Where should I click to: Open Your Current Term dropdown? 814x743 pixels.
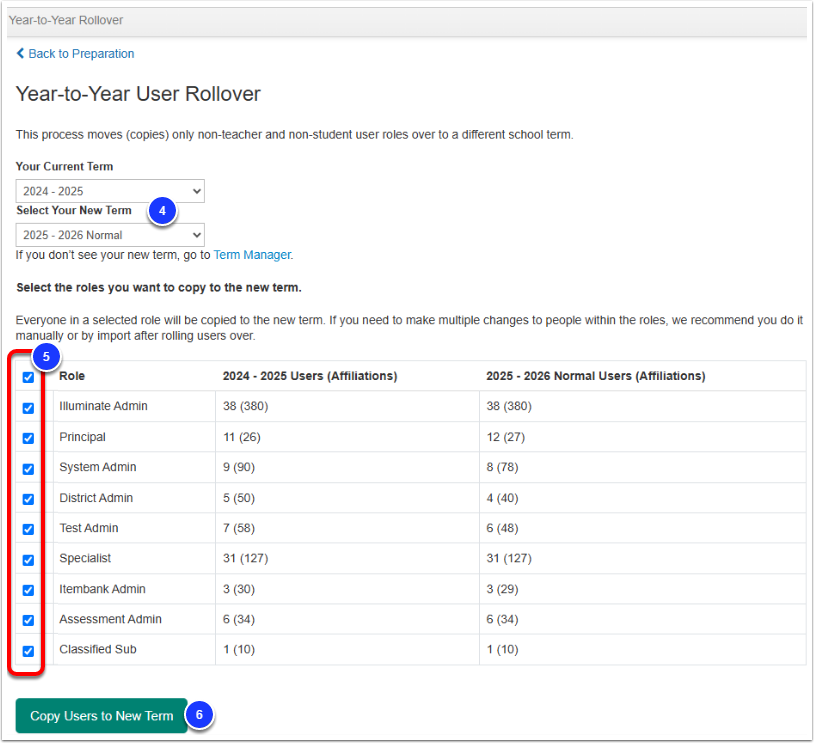[x=110, y=191]
